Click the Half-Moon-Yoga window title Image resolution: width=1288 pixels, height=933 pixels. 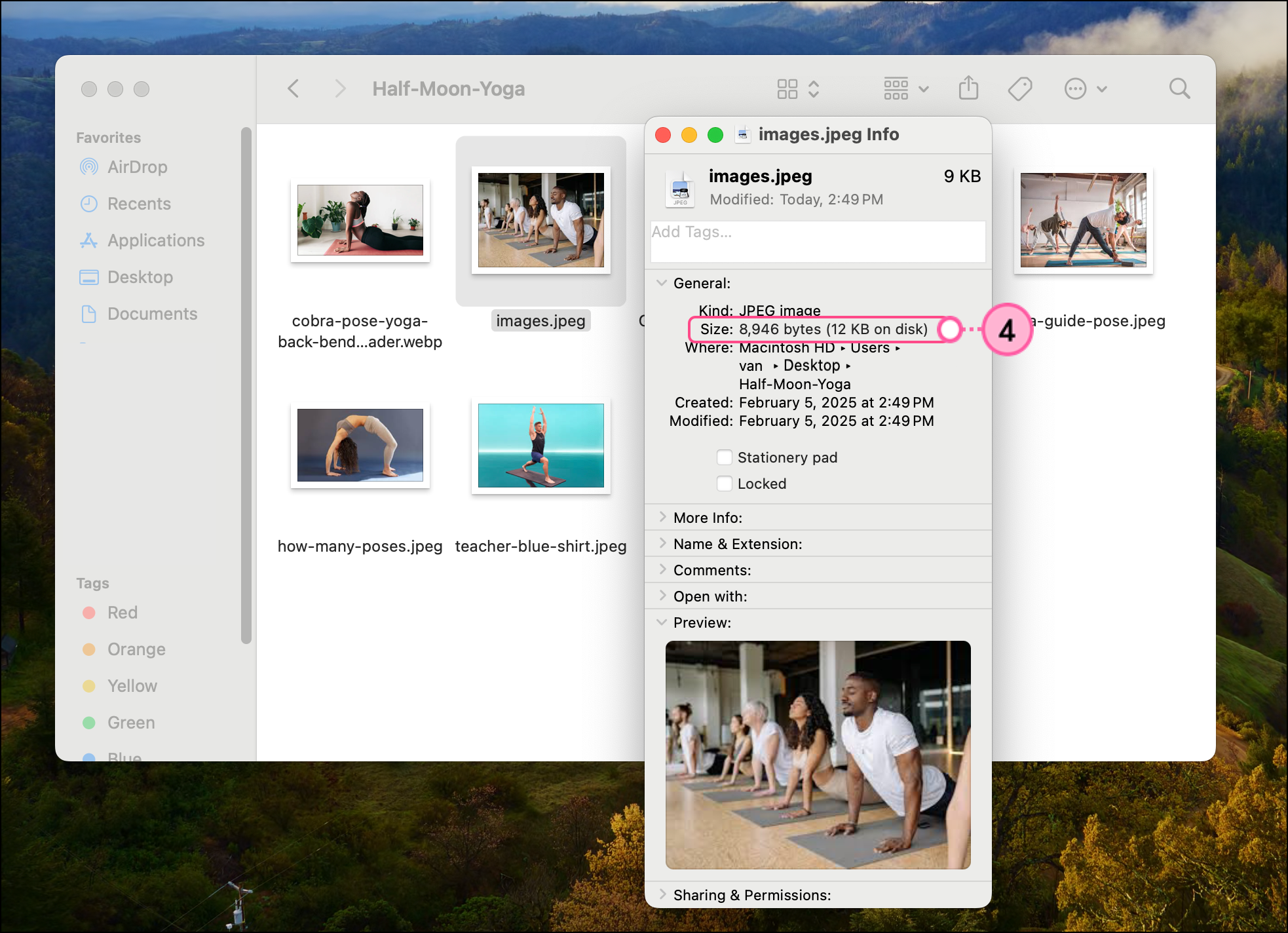[449, 88]
